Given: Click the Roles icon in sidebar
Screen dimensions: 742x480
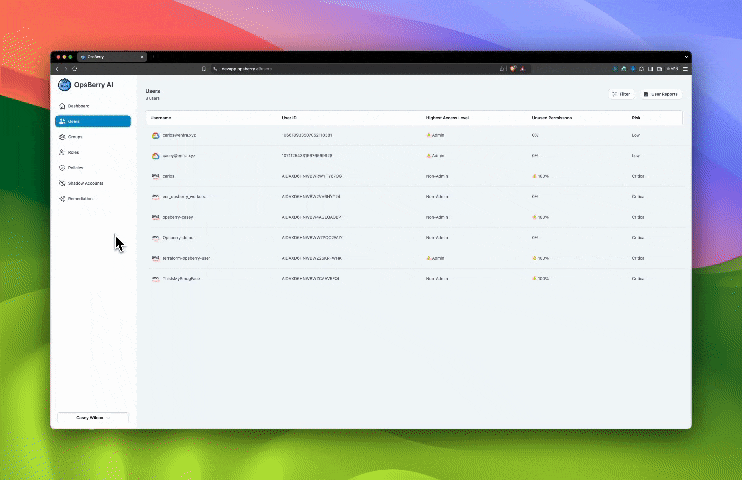Looking at the screenshot, I should pos(62,152).
